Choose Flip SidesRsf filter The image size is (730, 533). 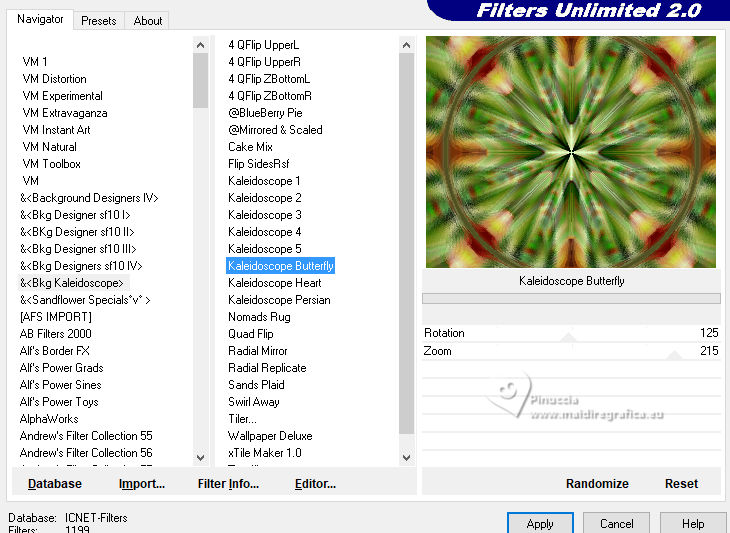point(258,164)
